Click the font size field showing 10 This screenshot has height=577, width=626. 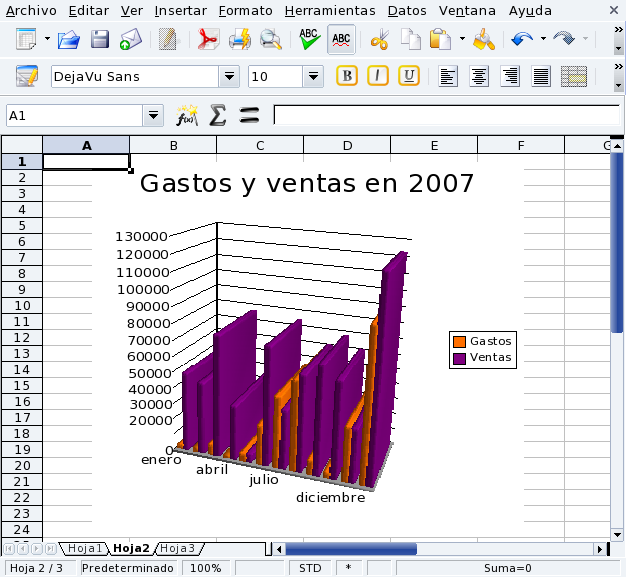point(275,76)
